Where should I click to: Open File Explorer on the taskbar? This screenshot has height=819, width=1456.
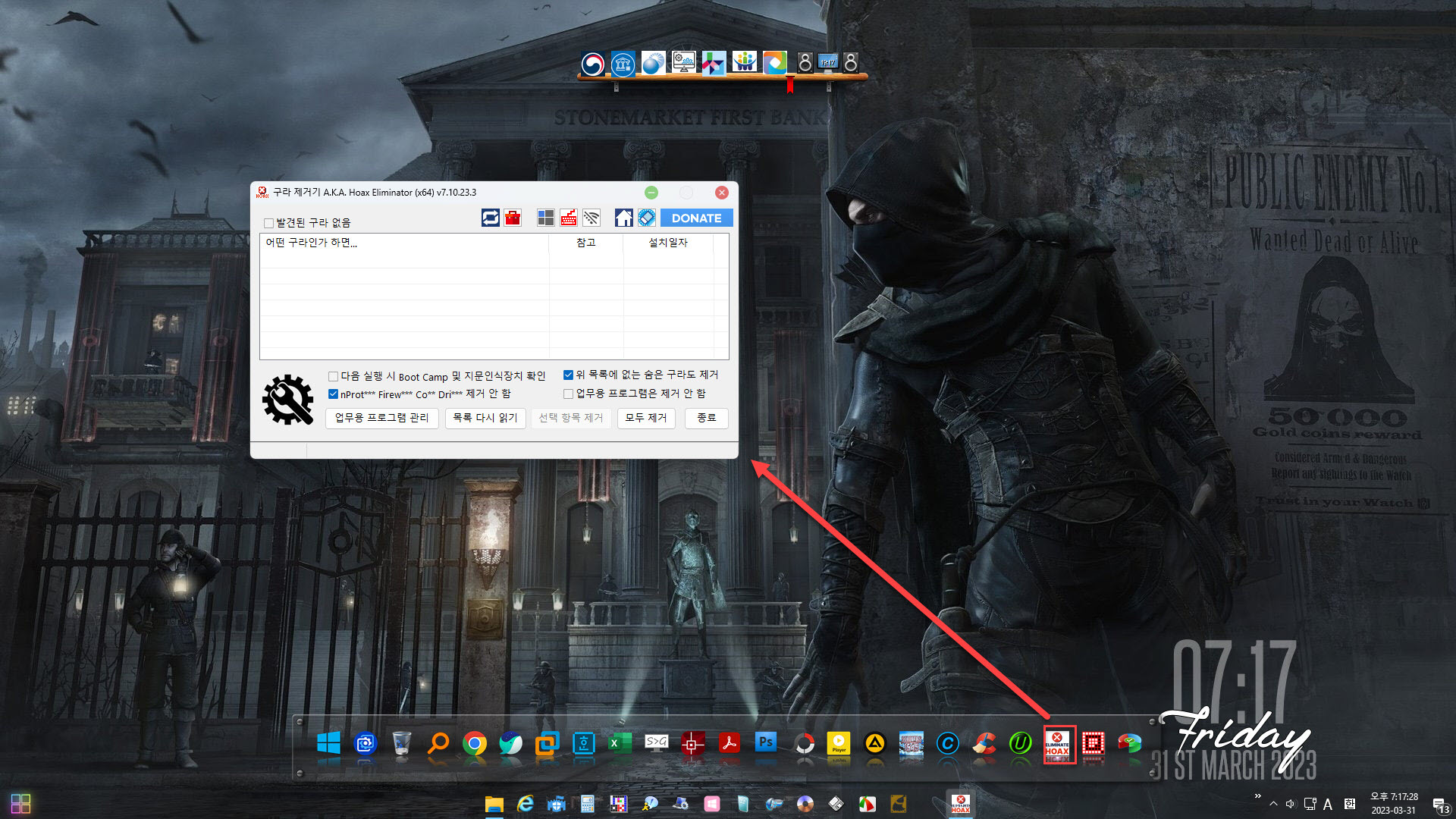click(x=494, y=804)
